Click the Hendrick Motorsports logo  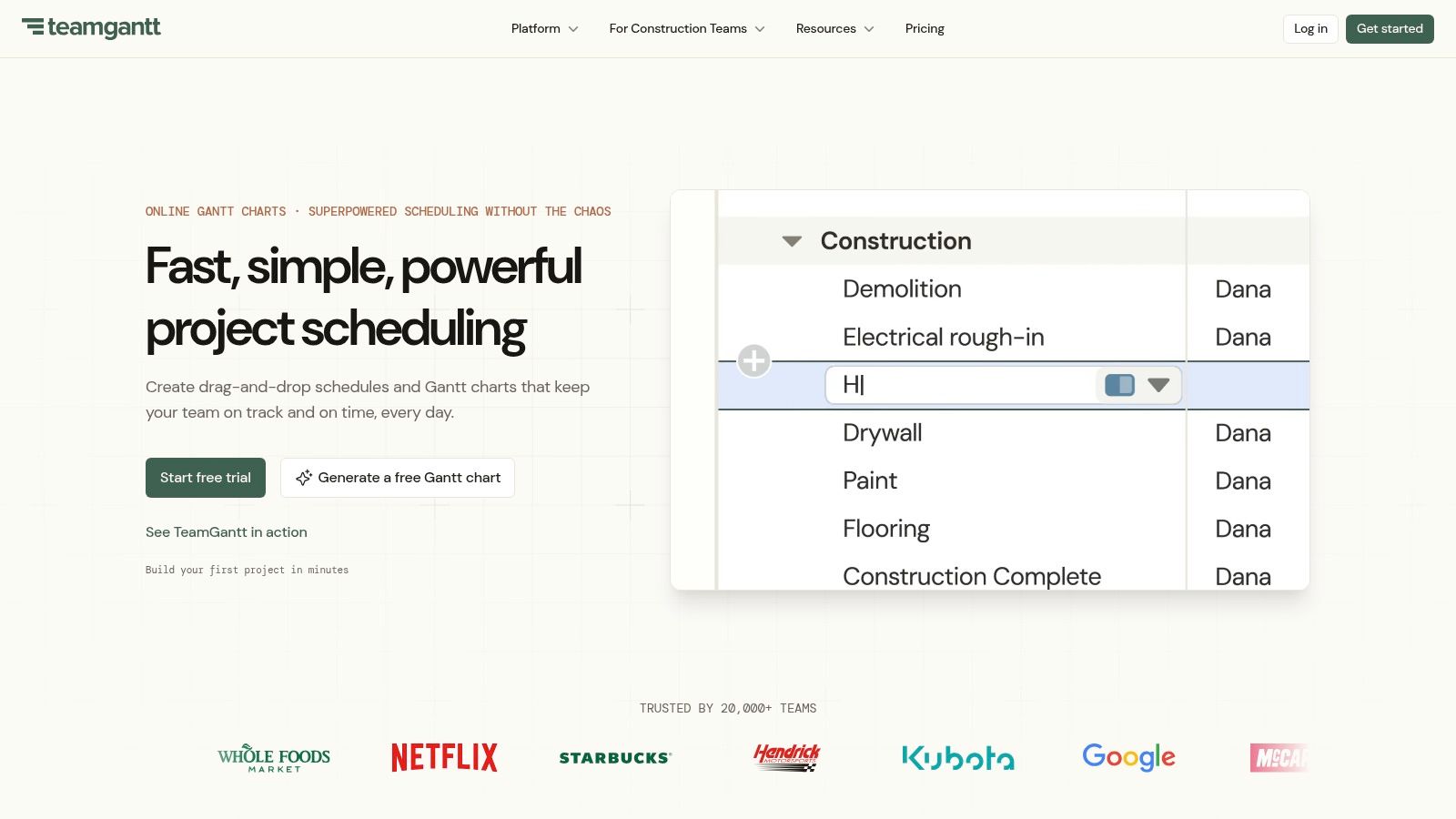787,757
